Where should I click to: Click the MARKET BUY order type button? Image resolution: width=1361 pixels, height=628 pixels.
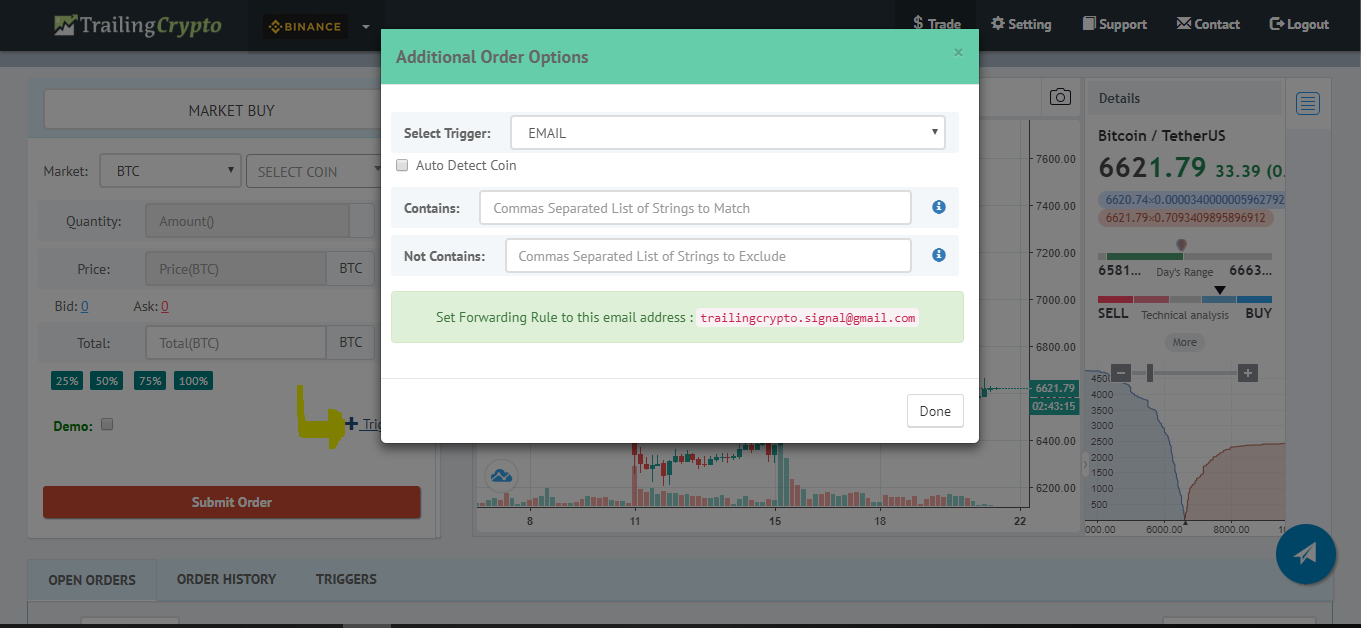click(231, 110)
